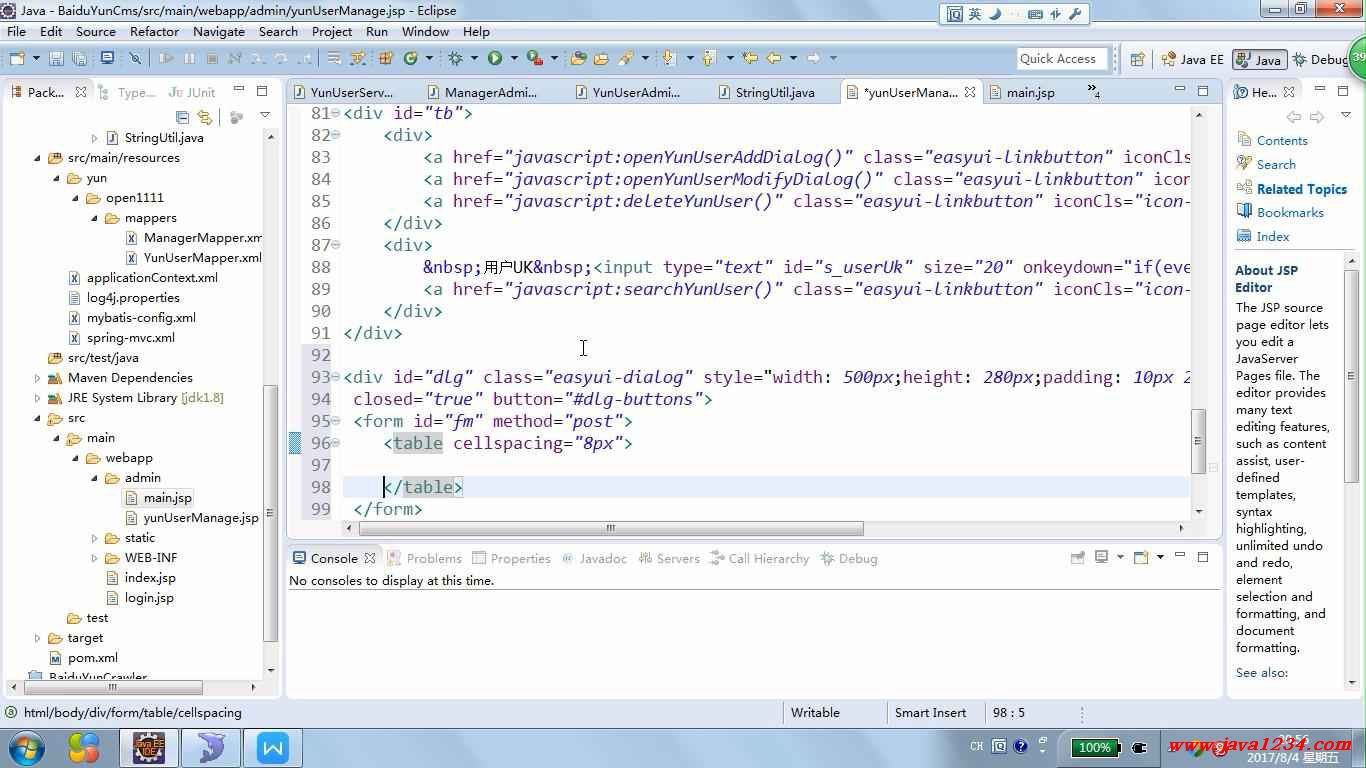The height and width of the screenshot is (768, 1366).
Task: Collapse the webapp folder
Action: pos(75,458)
